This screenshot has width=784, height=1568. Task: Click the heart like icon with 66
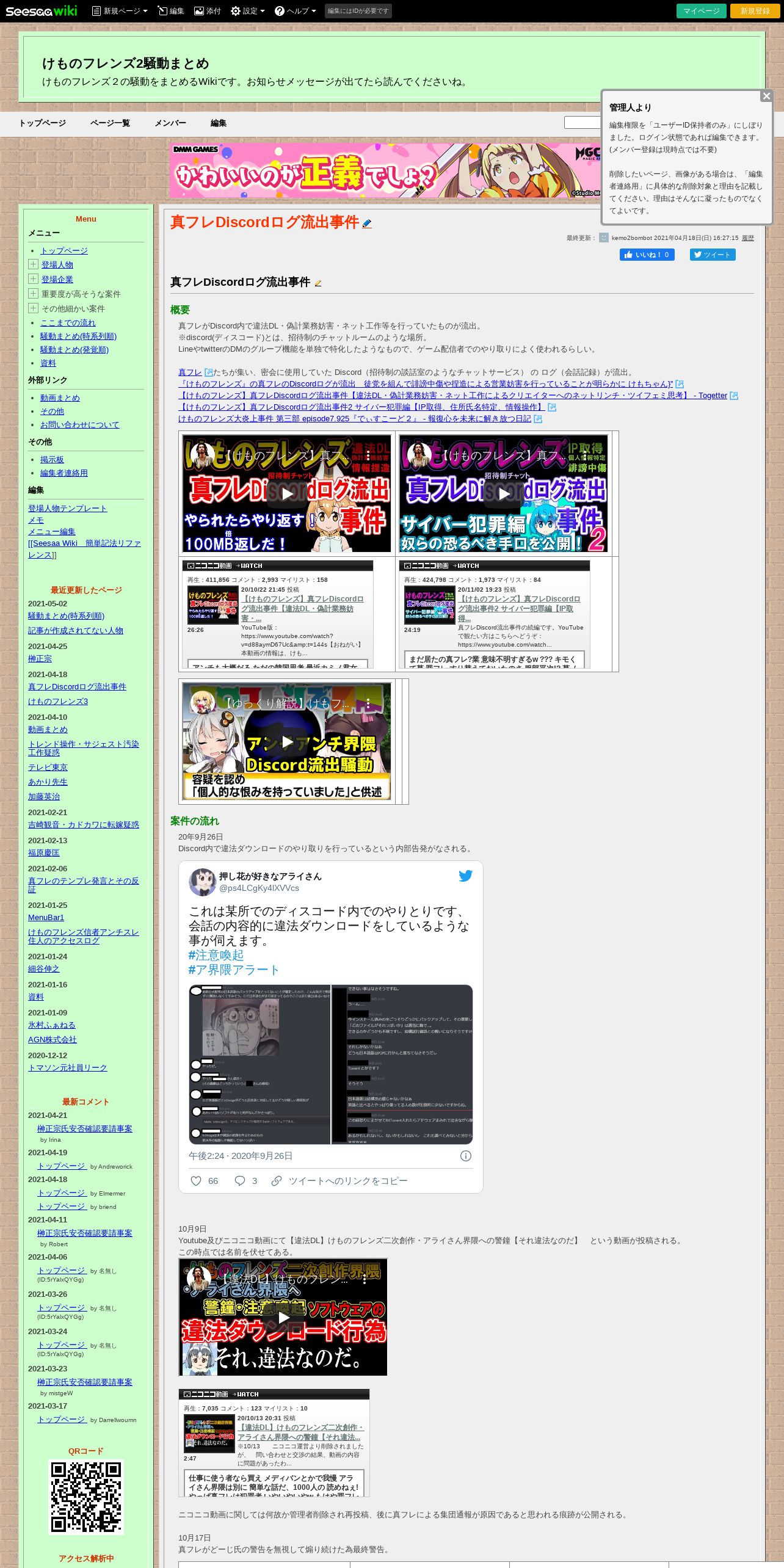196,1181
